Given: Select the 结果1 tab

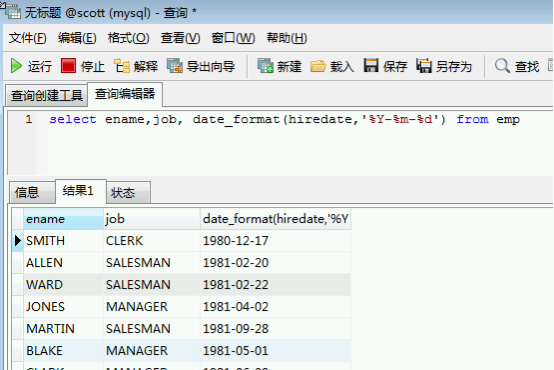Looking at the screenshot, I should tap(81, 191).
